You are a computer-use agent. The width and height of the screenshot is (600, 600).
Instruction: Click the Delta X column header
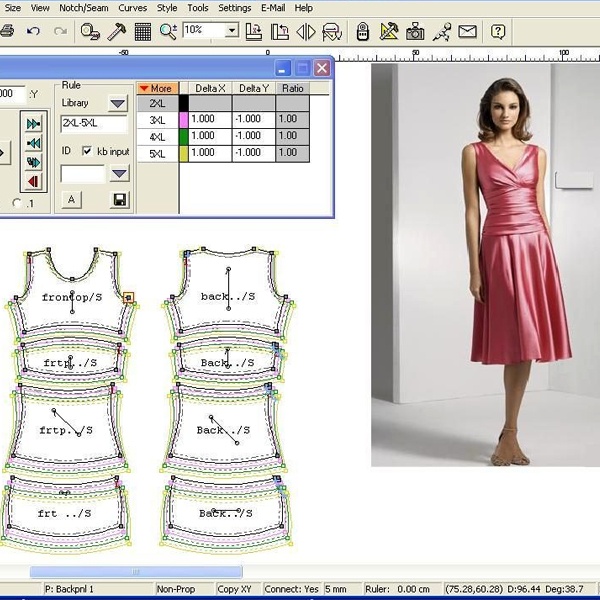tap(210, 88)
